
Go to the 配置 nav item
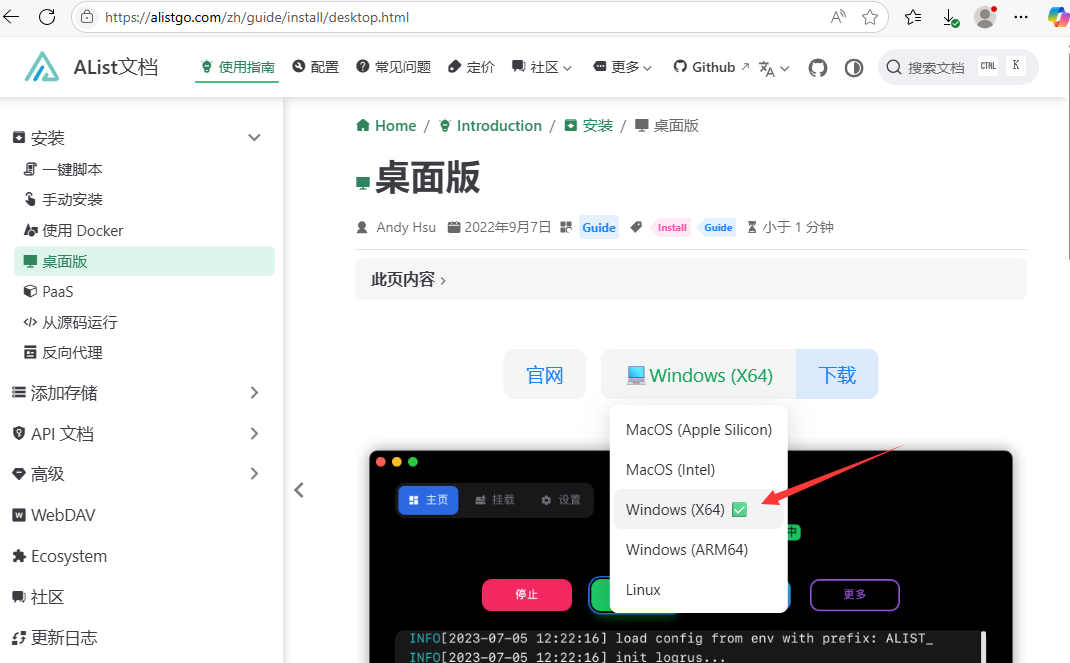[x=315, y=67]
